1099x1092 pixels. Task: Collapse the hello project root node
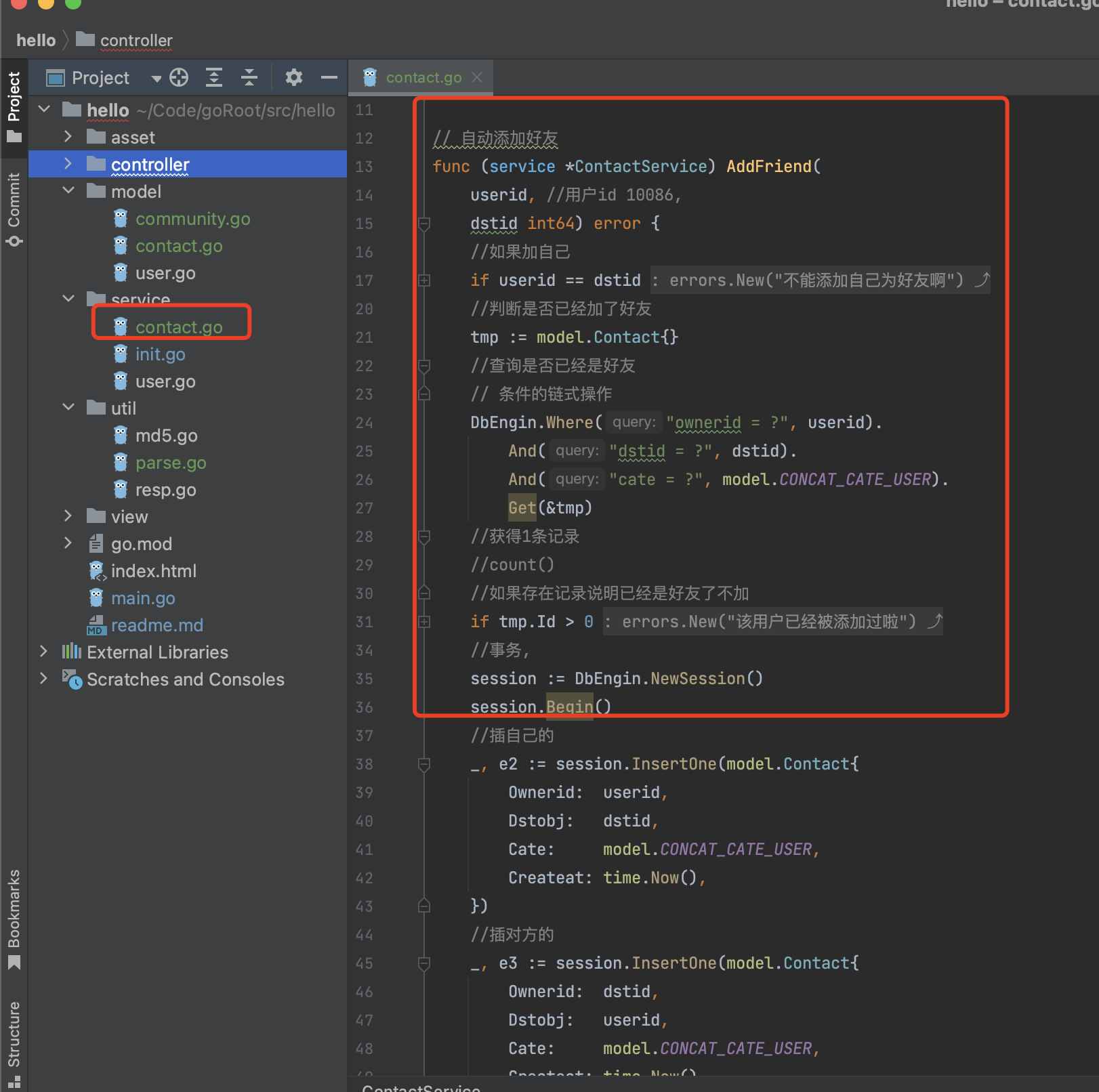tap(45, 109)
